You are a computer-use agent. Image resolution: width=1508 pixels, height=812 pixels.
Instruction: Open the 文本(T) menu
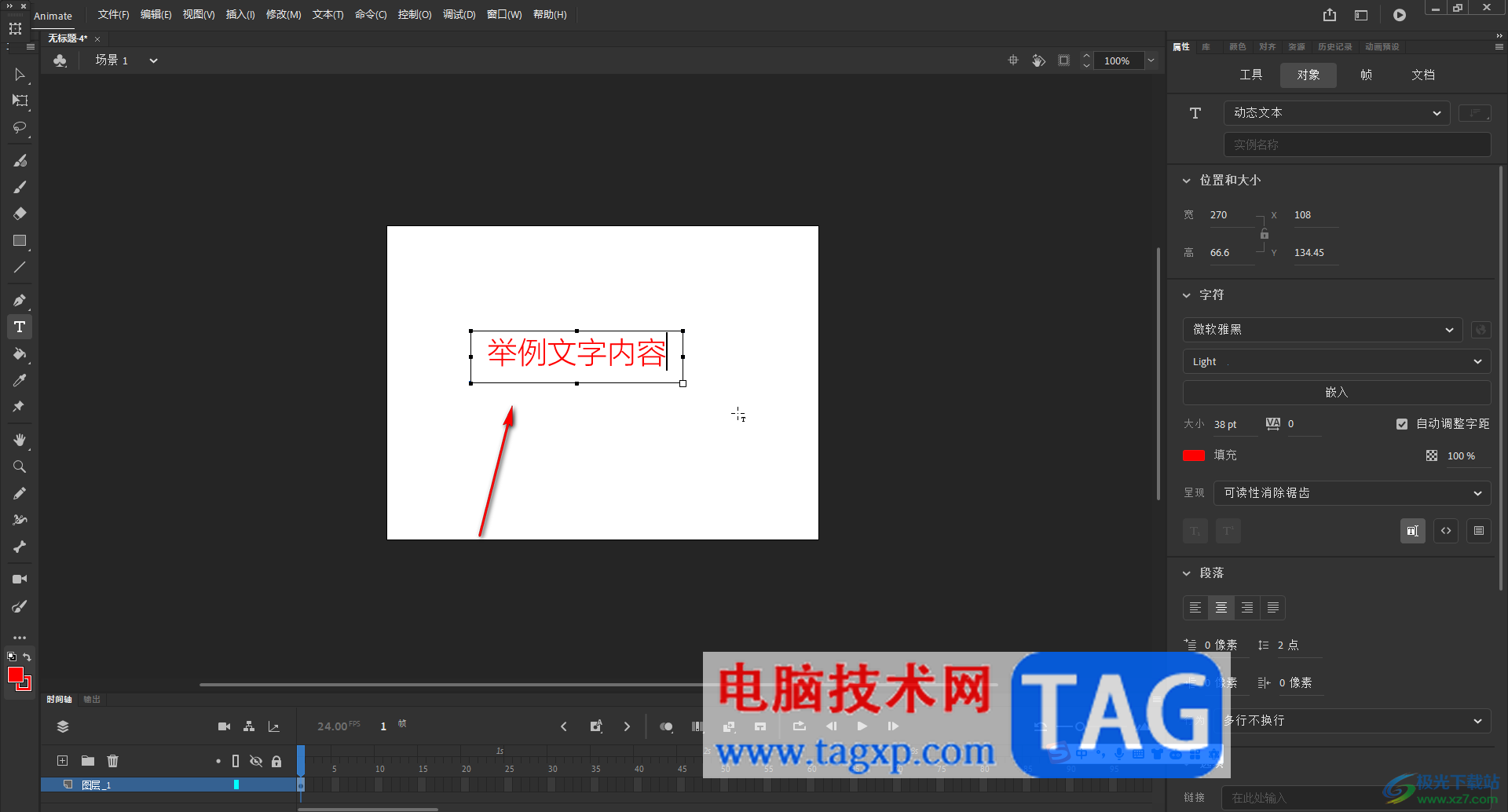328,15
